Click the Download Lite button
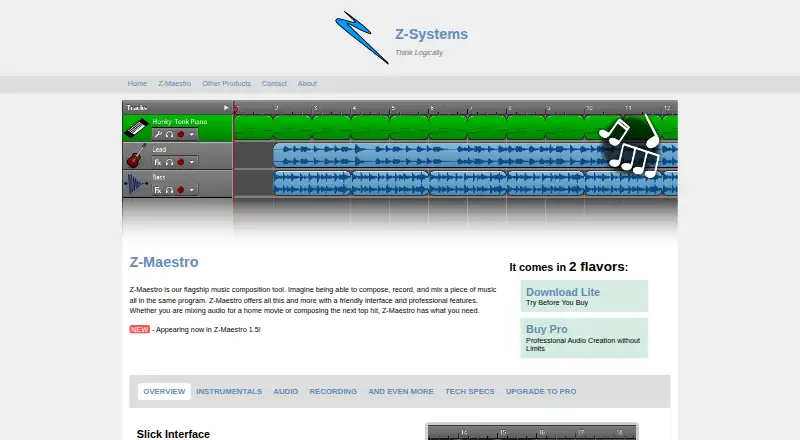Screen dimensions: 800x440 [x=584, y=296]
